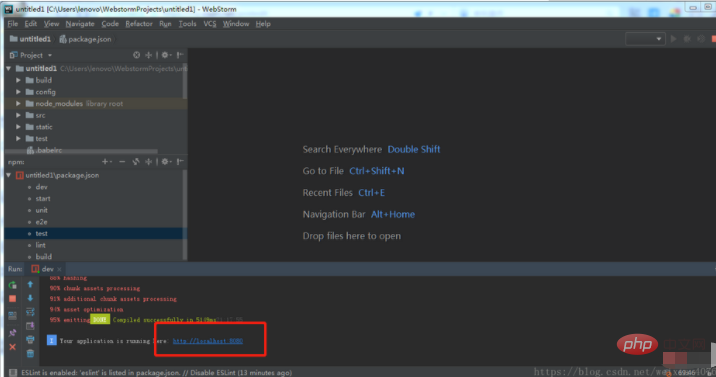
Task: Select the e2e npm script
Action: [42, 222]
